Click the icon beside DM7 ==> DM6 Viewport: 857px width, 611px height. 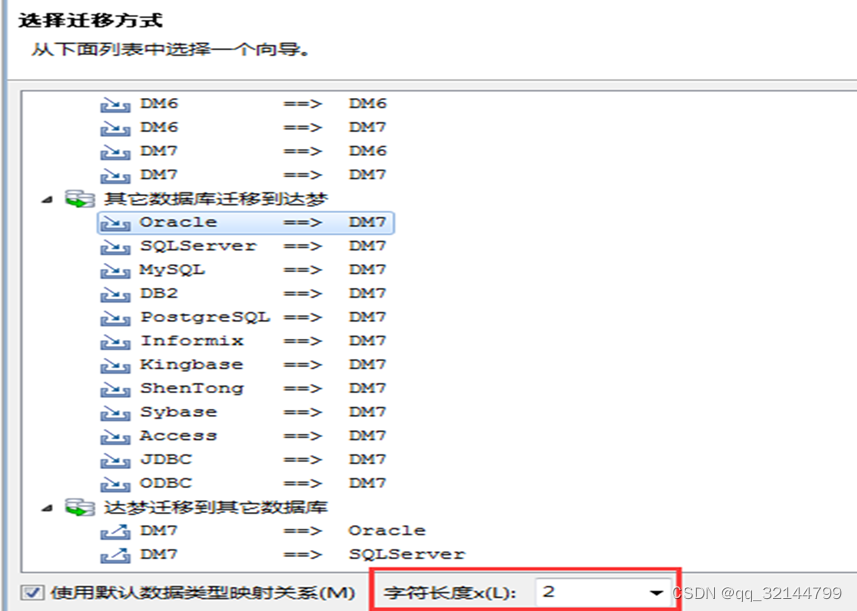click(115, 152)
